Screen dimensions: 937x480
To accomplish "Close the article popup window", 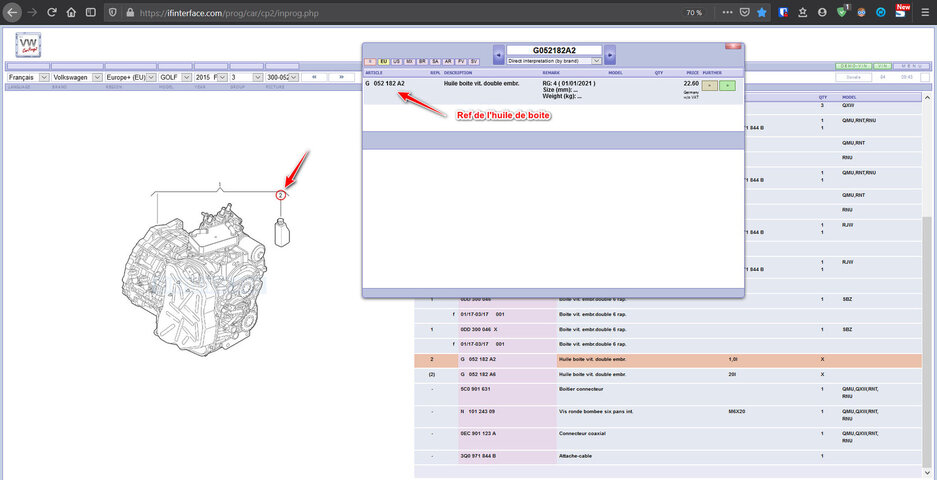I will coord(732,46).
